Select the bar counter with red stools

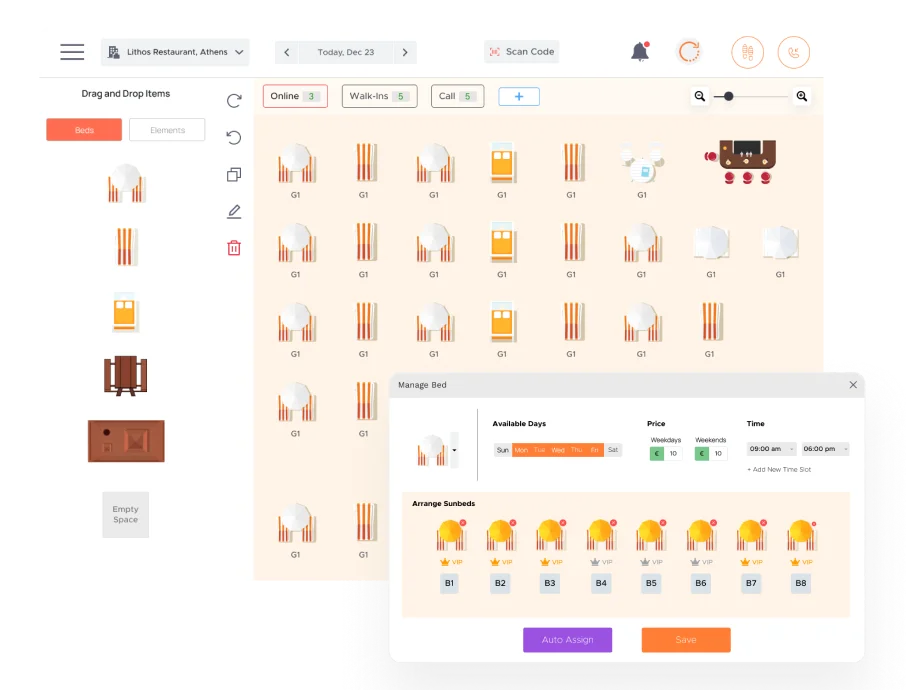click(x=741, y=162)
